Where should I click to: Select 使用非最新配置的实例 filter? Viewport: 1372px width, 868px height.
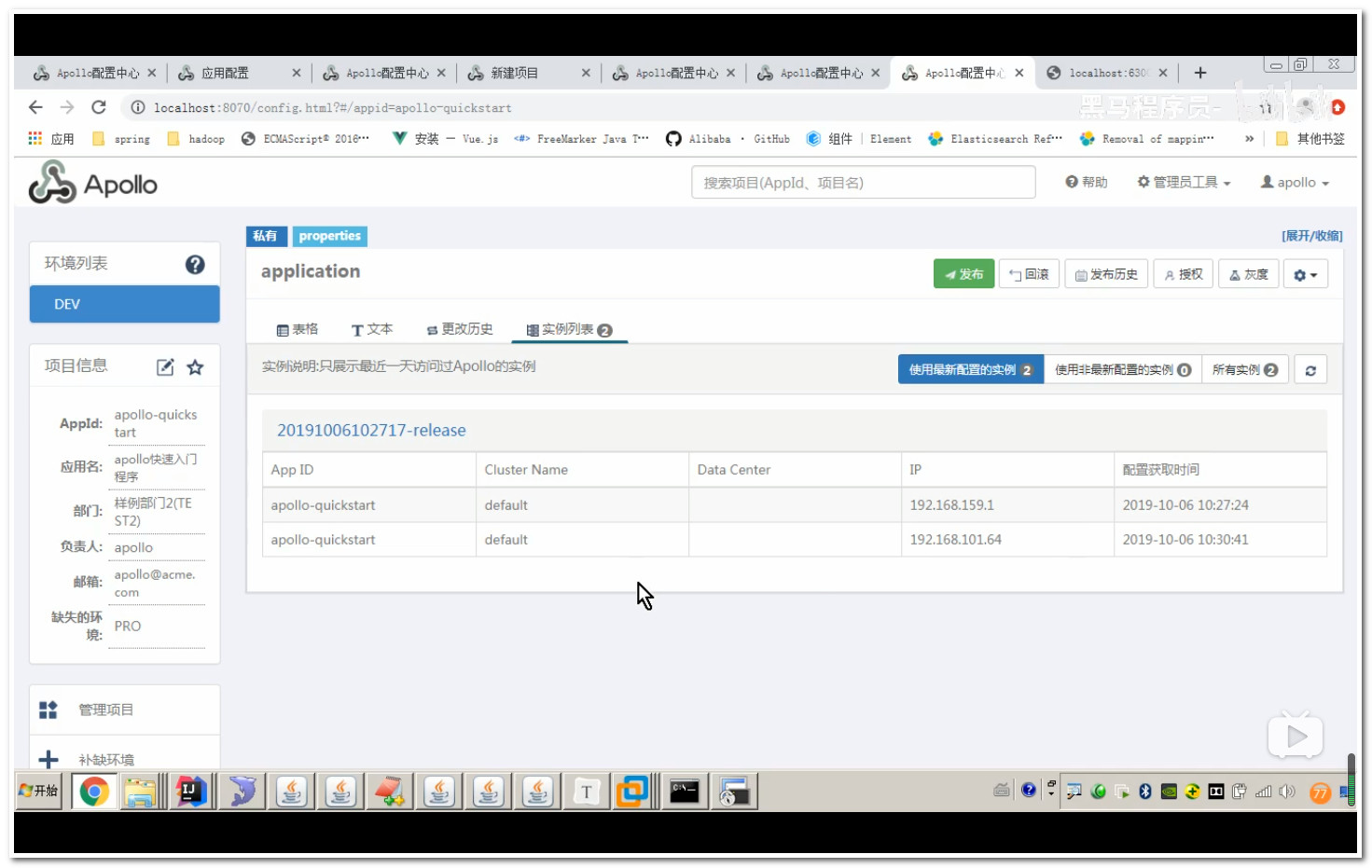coord(1122,370)
